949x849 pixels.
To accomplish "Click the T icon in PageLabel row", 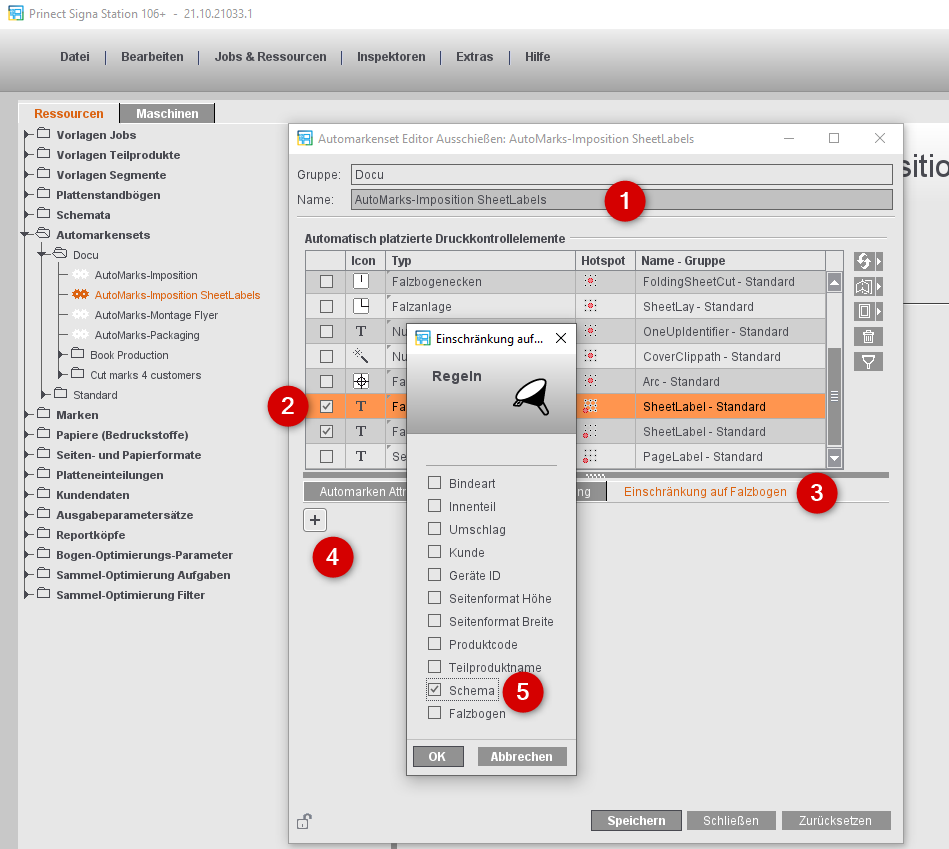I will [361, 456].
